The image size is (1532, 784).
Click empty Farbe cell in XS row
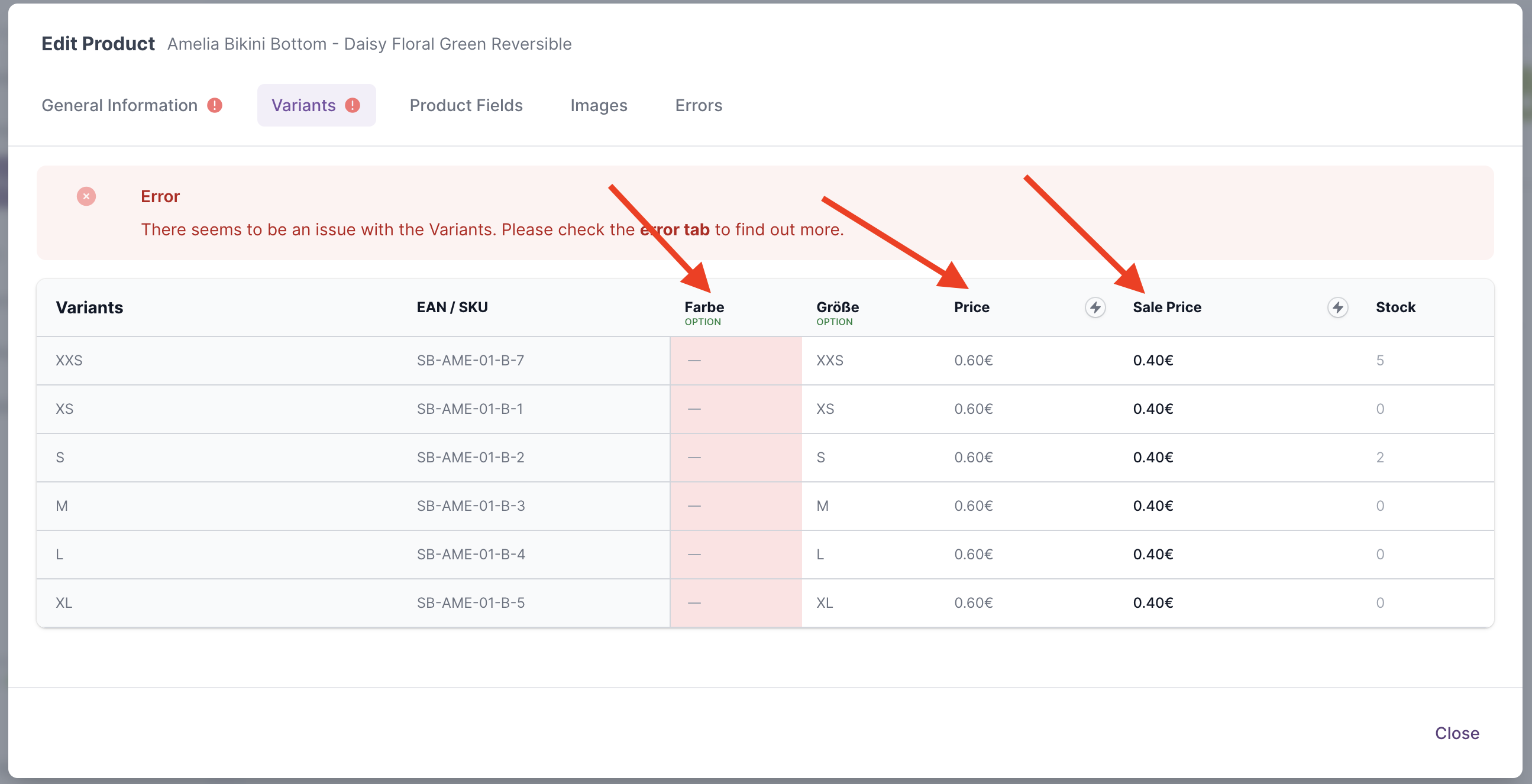point(736,409)
